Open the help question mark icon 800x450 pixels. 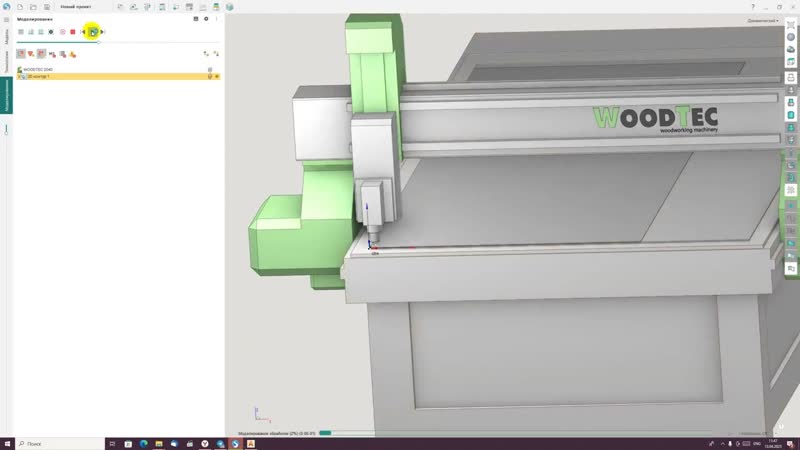point(753,7)
